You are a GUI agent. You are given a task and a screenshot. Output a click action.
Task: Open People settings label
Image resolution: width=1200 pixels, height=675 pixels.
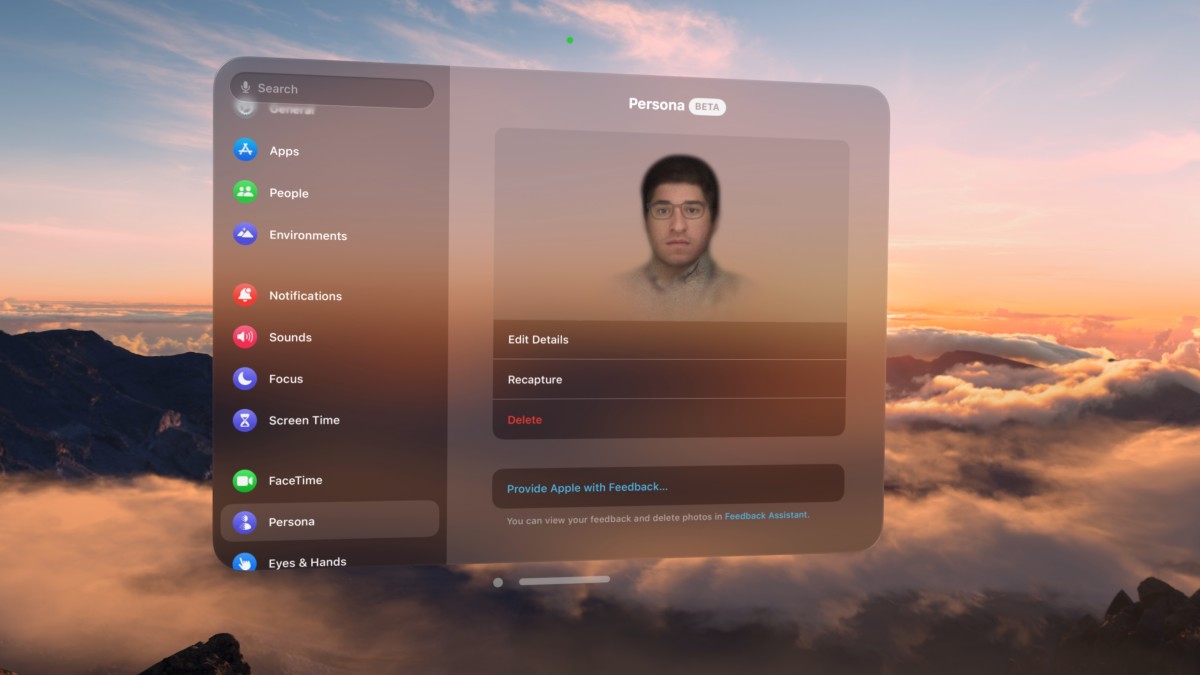(289, 193)
